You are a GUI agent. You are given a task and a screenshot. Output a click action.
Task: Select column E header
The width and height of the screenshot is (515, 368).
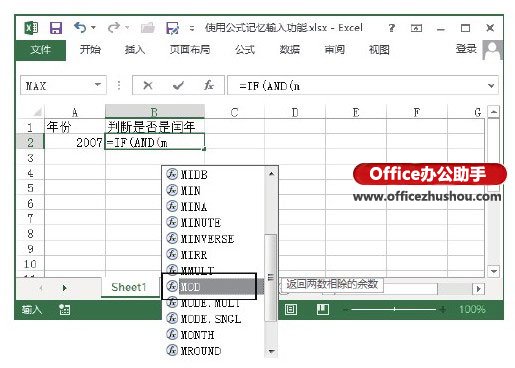[x=356, y=112]
